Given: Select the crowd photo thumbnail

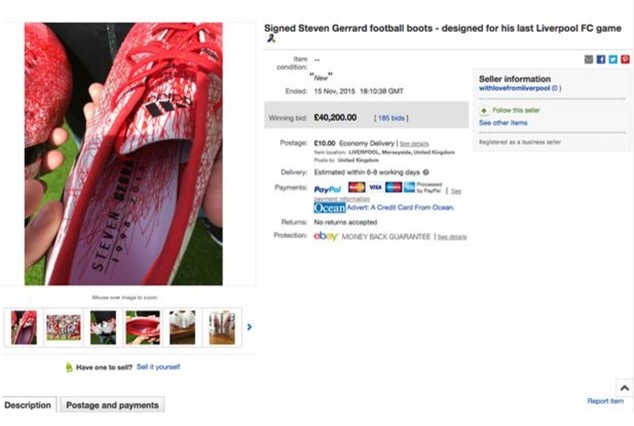Looking at the screenshot, I should point(63,327).
